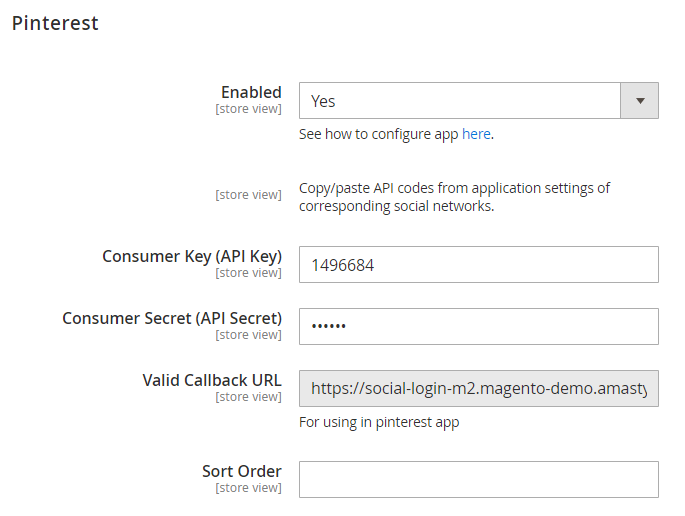Image resolution: width=685 pixels, height=516 pixels.
Task: Collapse the Pinterest section heading
Action: (55, 23)
